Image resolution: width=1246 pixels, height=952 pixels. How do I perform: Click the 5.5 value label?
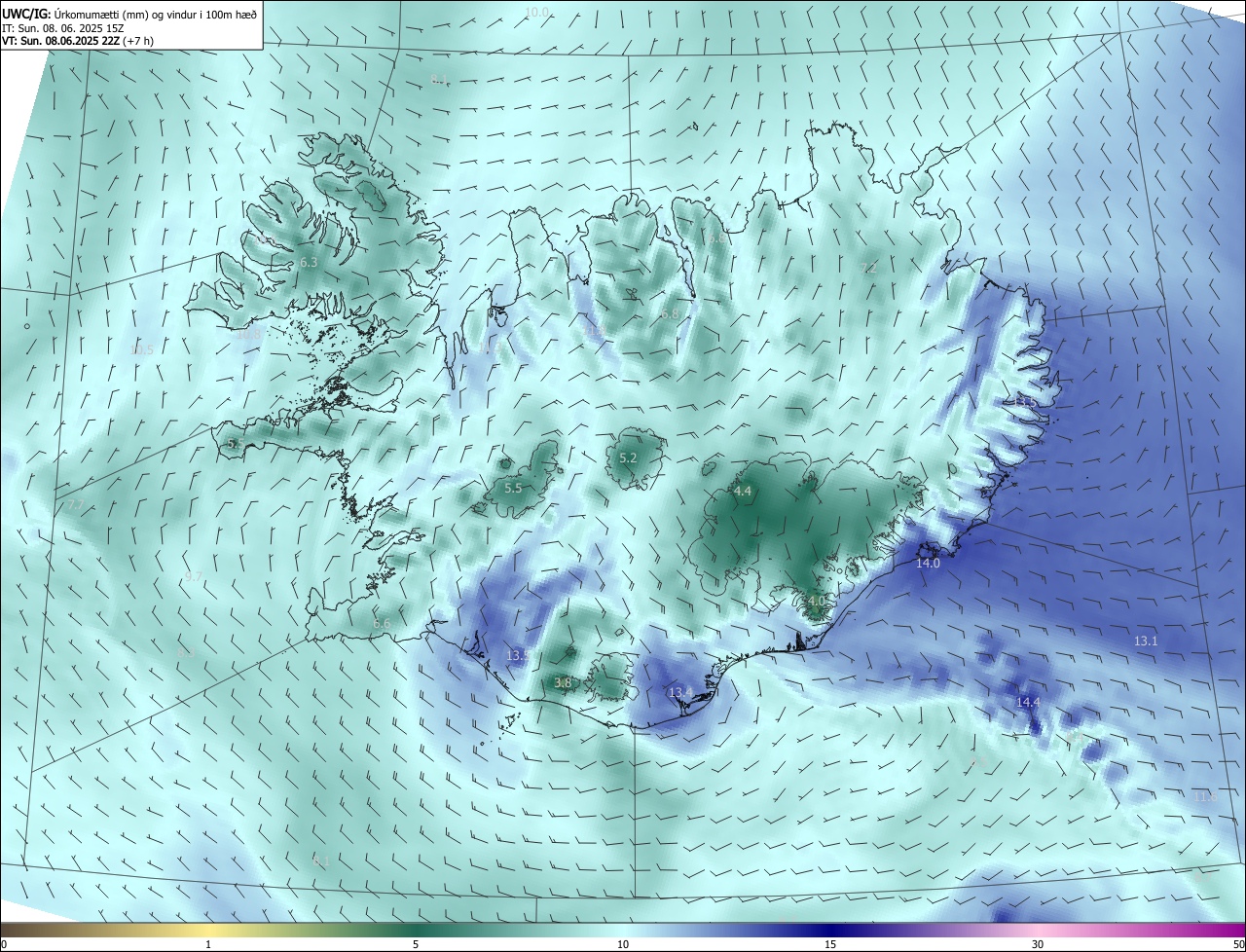tap(513, 488)
